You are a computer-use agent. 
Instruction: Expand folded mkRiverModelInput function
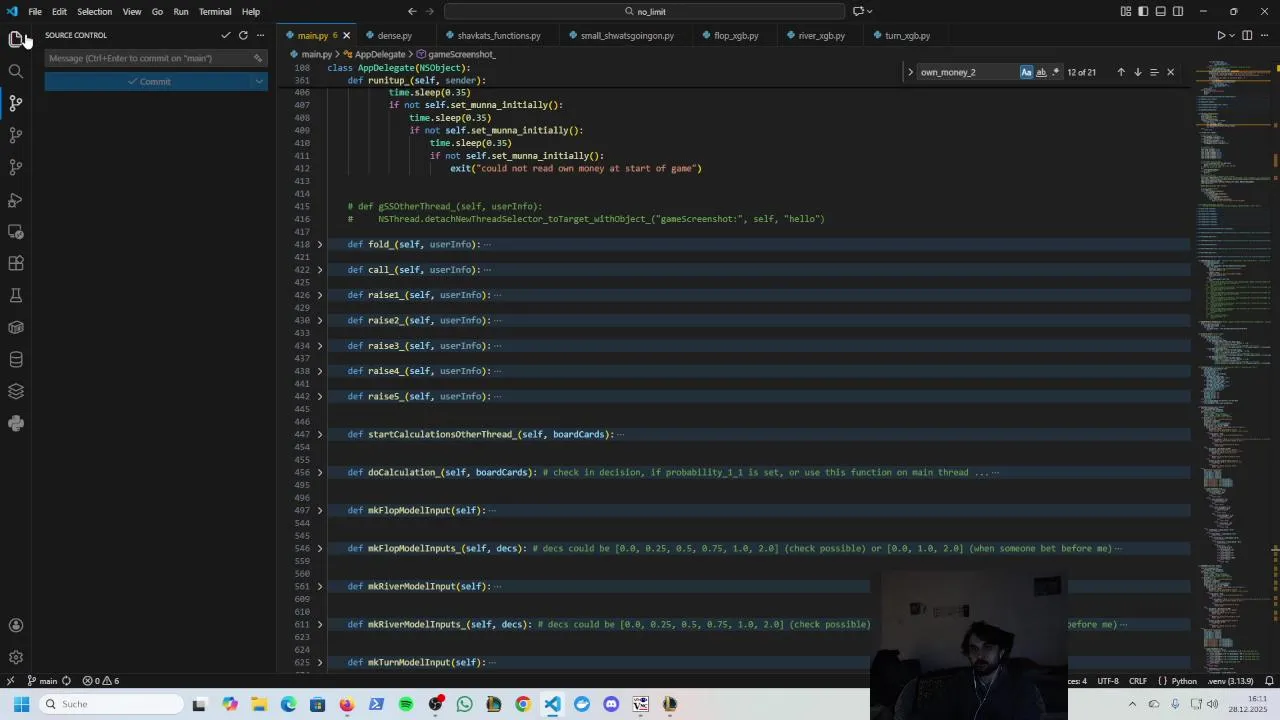click(x=320, y=586)
